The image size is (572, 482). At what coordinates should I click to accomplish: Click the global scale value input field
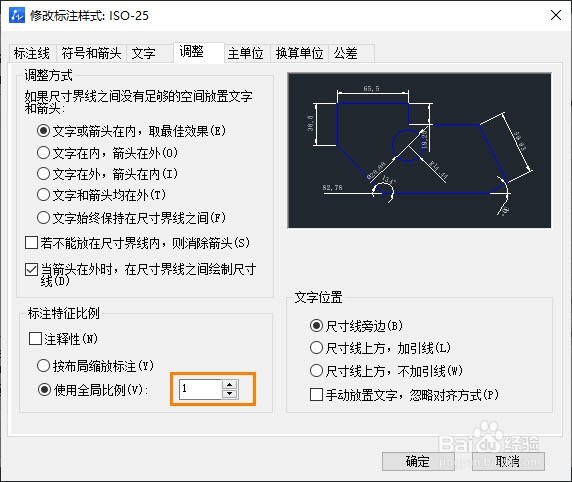200,389
